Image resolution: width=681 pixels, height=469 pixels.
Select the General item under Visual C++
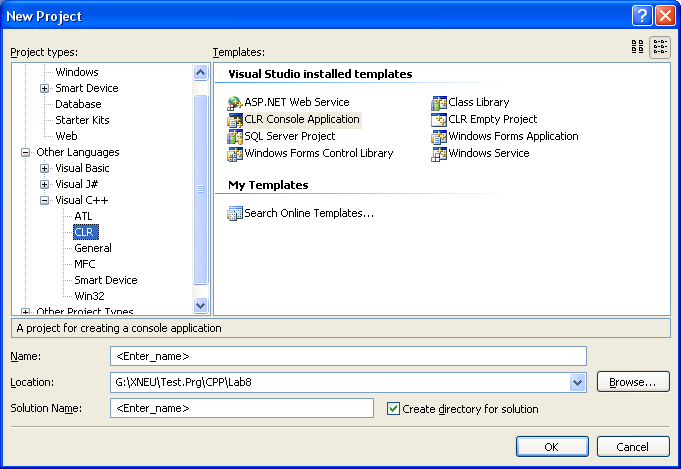tap(93, 248)
